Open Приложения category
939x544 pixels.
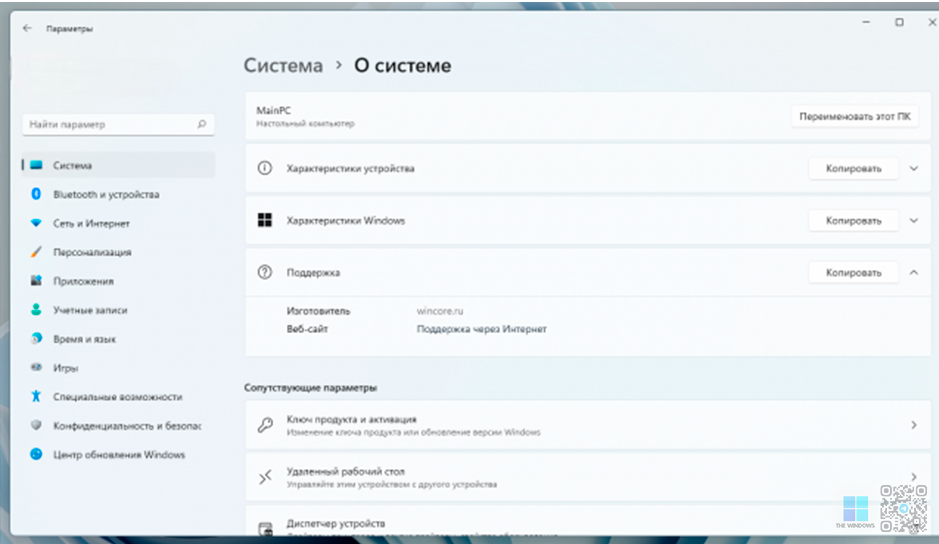click(119, 281)
